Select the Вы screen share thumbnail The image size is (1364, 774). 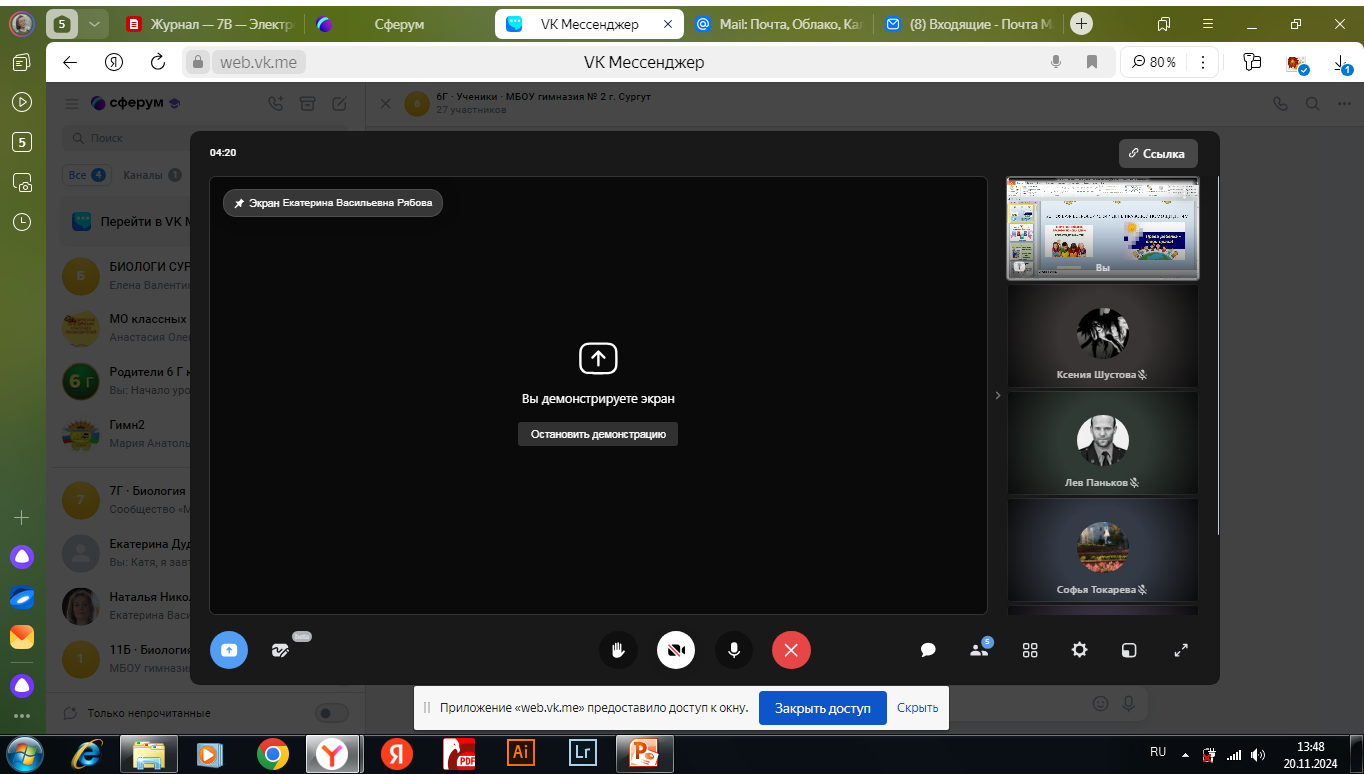pos(1102,229)
